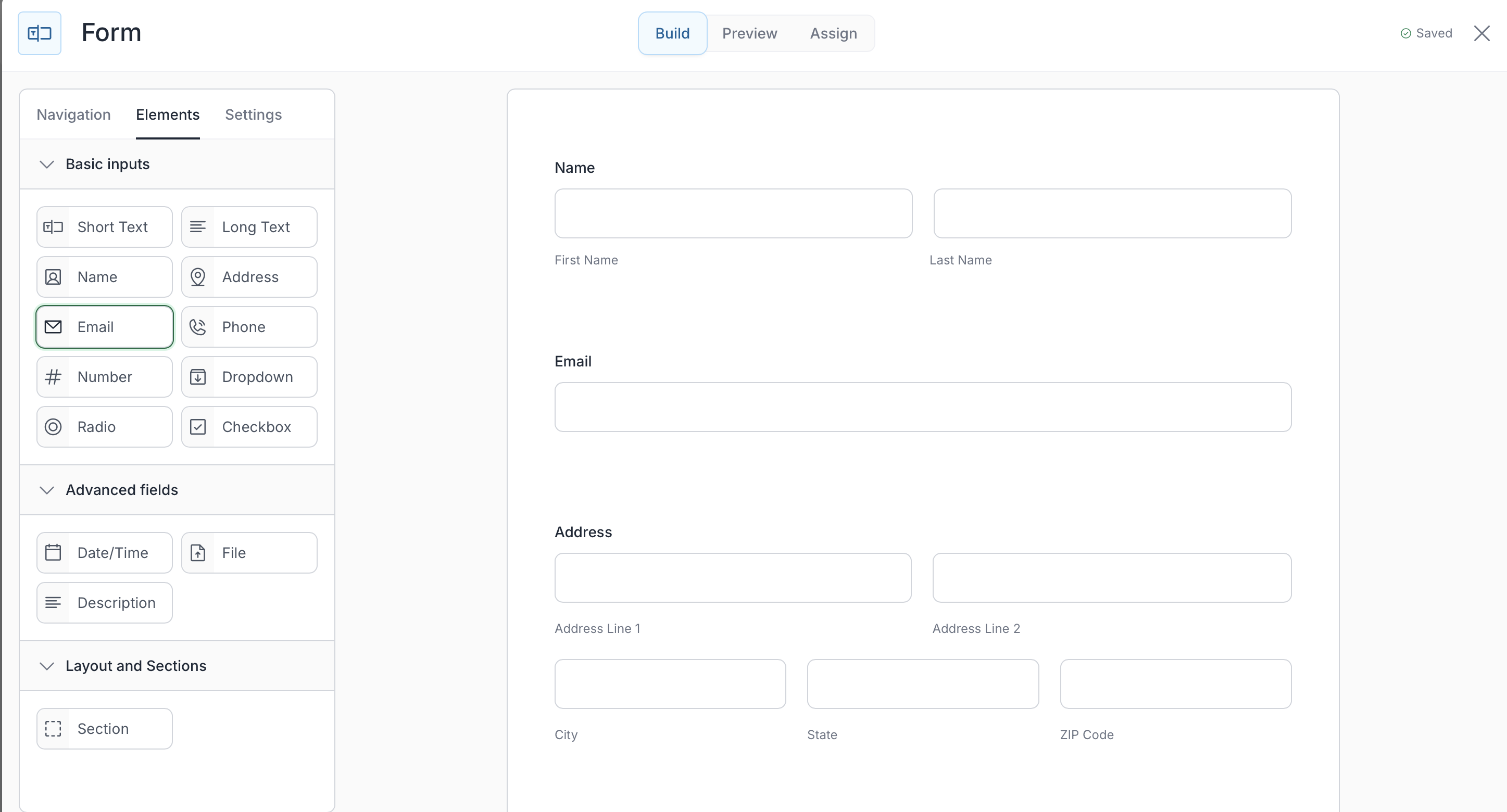Image resolution: width=1507 pixels, height=812 pixels.
Task: Collapse the Advanced fields group
Action: [x=47, y=490]
